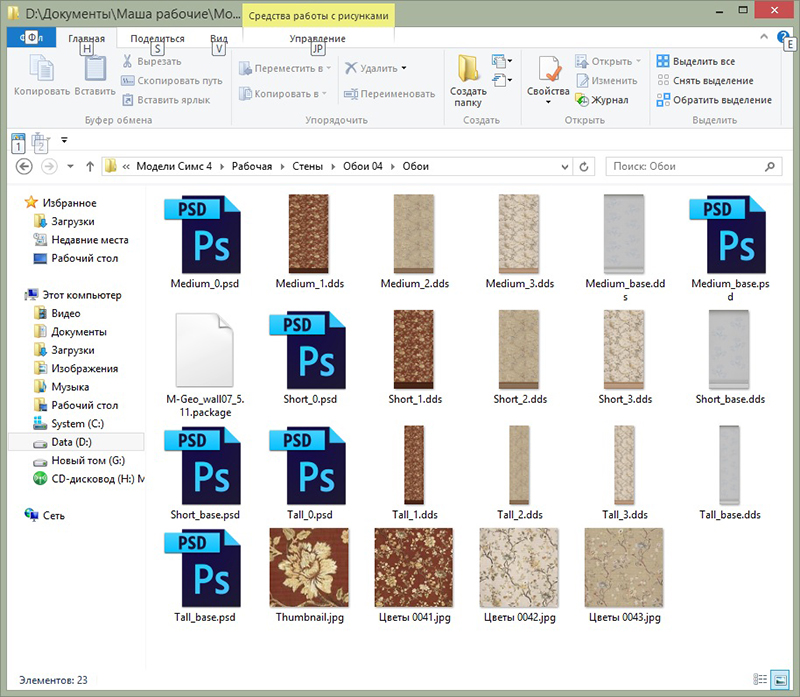The height and width of the screenshot is (697, 800).
Task: Click the back navigation arrow
Action: 24,166
